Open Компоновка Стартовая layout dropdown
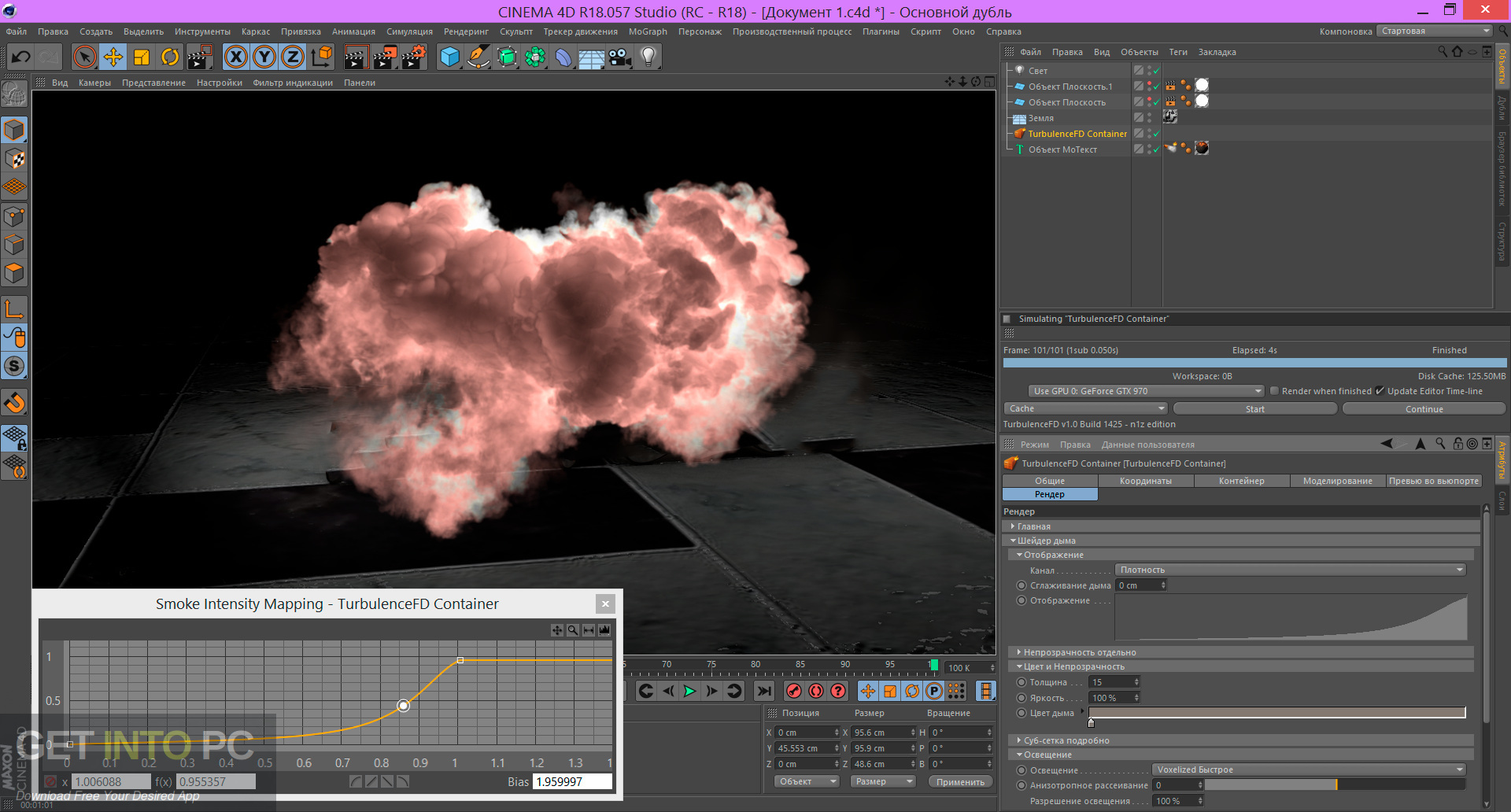1511x812 pixels. point(1434,31)
